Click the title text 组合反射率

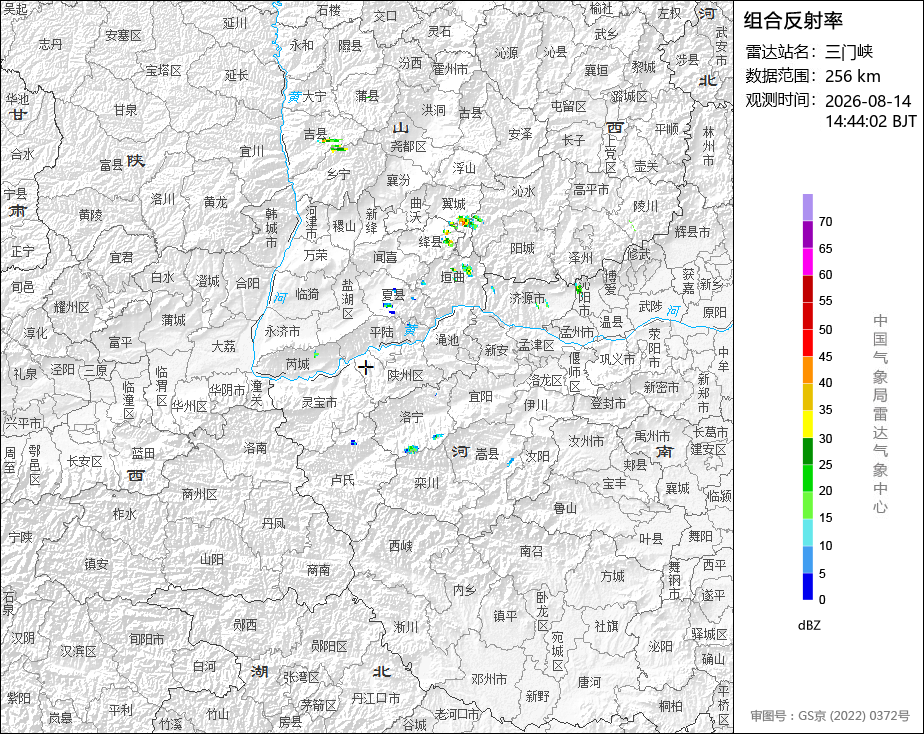(x=793, y=21)
